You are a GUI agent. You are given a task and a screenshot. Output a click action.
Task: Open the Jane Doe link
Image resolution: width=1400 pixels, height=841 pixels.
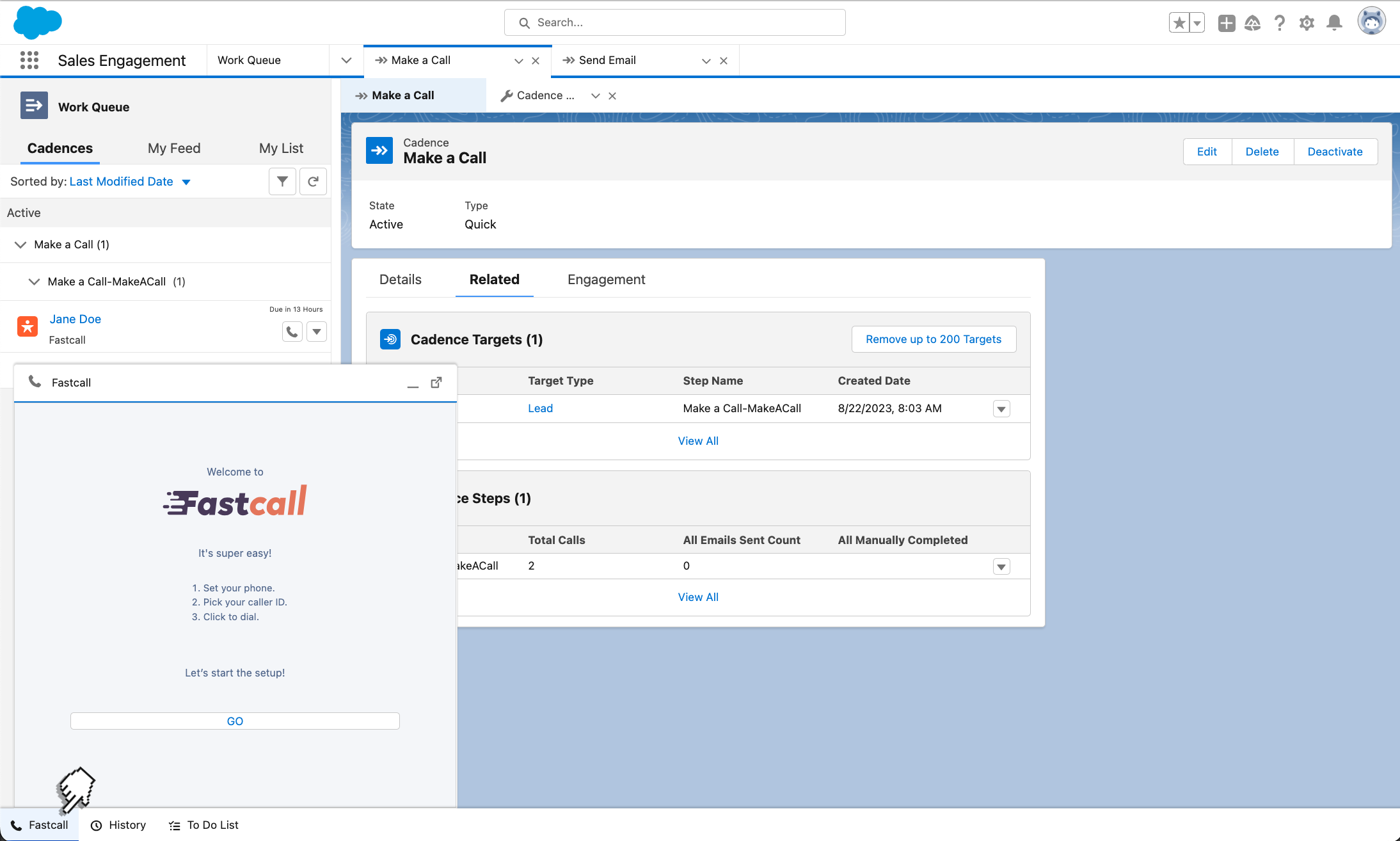[x=76, y=319]
